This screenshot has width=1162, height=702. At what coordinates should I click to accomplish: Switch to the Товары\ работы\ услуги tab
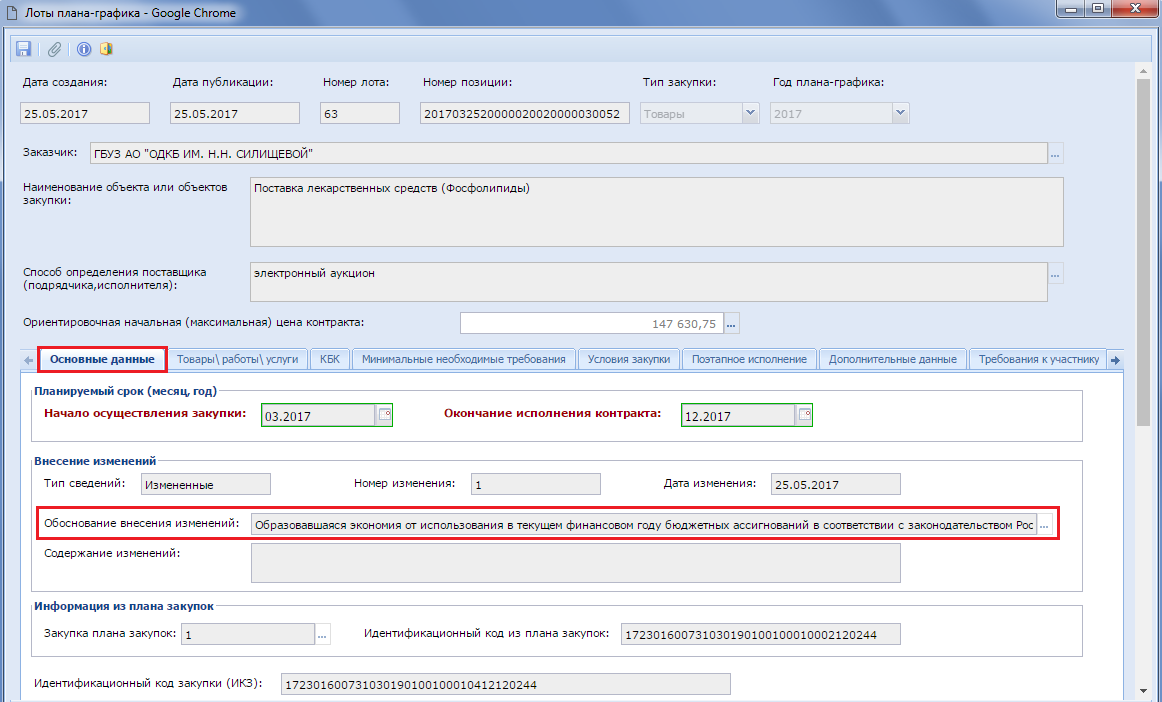pyautogui.click(x=237, y=359)
